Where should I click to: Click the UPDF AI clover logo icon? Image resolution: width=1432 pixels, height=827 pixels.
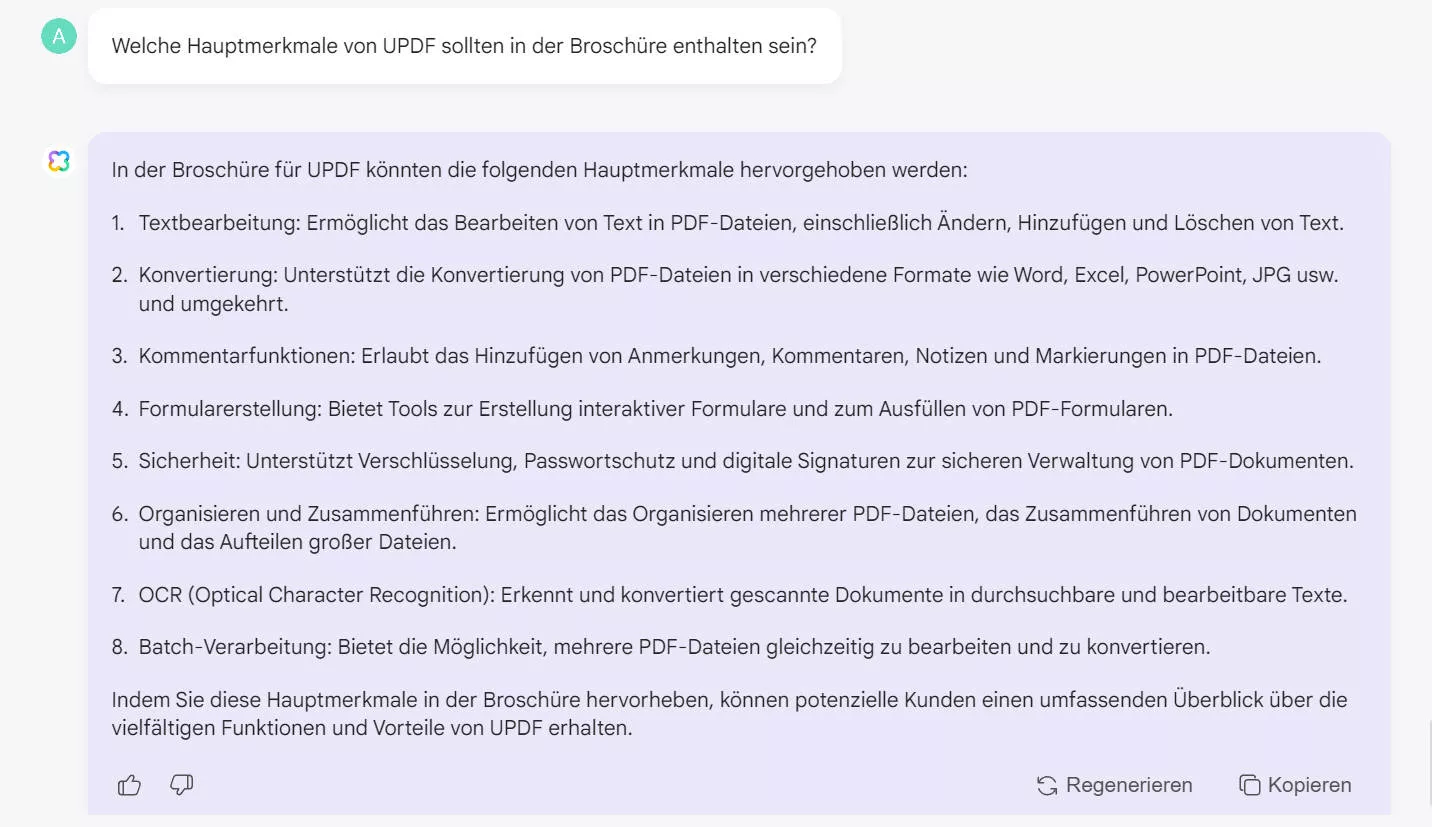[x=59, y=161]
